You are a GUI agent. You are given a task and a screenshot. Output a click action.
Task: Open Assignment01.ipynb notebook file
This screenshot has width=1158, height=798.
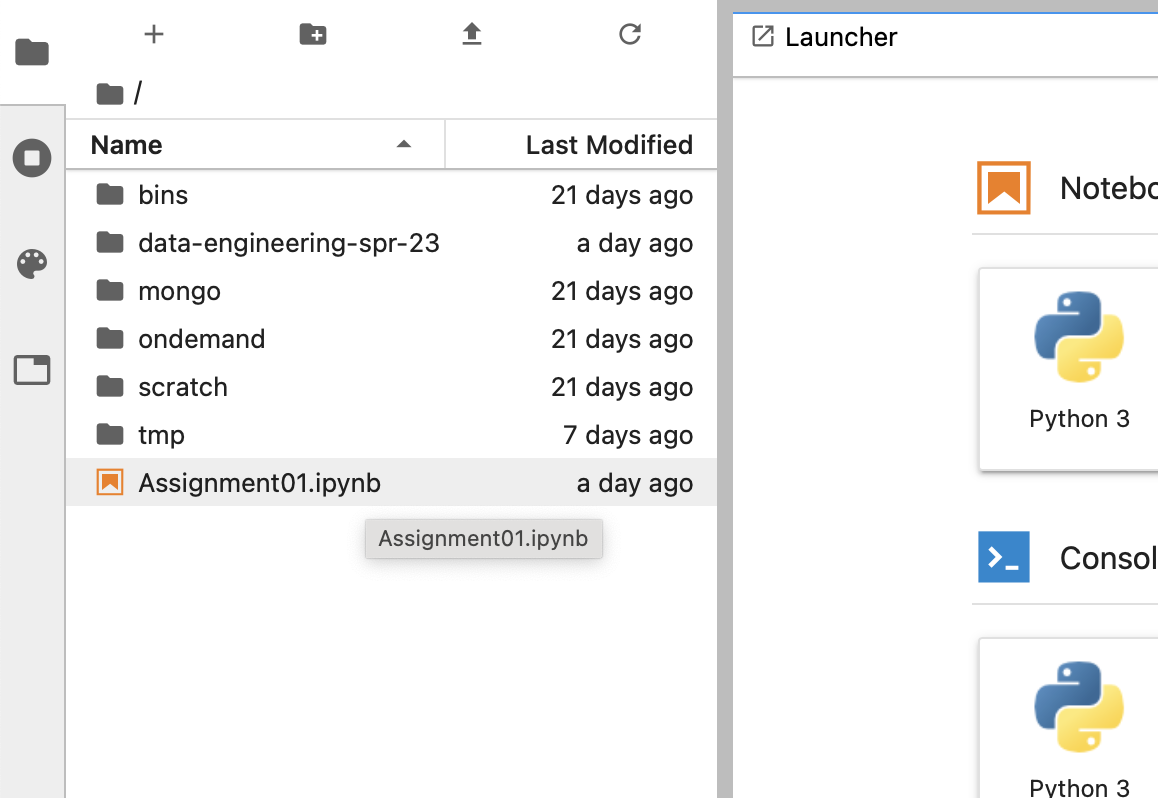pos(259,483)
